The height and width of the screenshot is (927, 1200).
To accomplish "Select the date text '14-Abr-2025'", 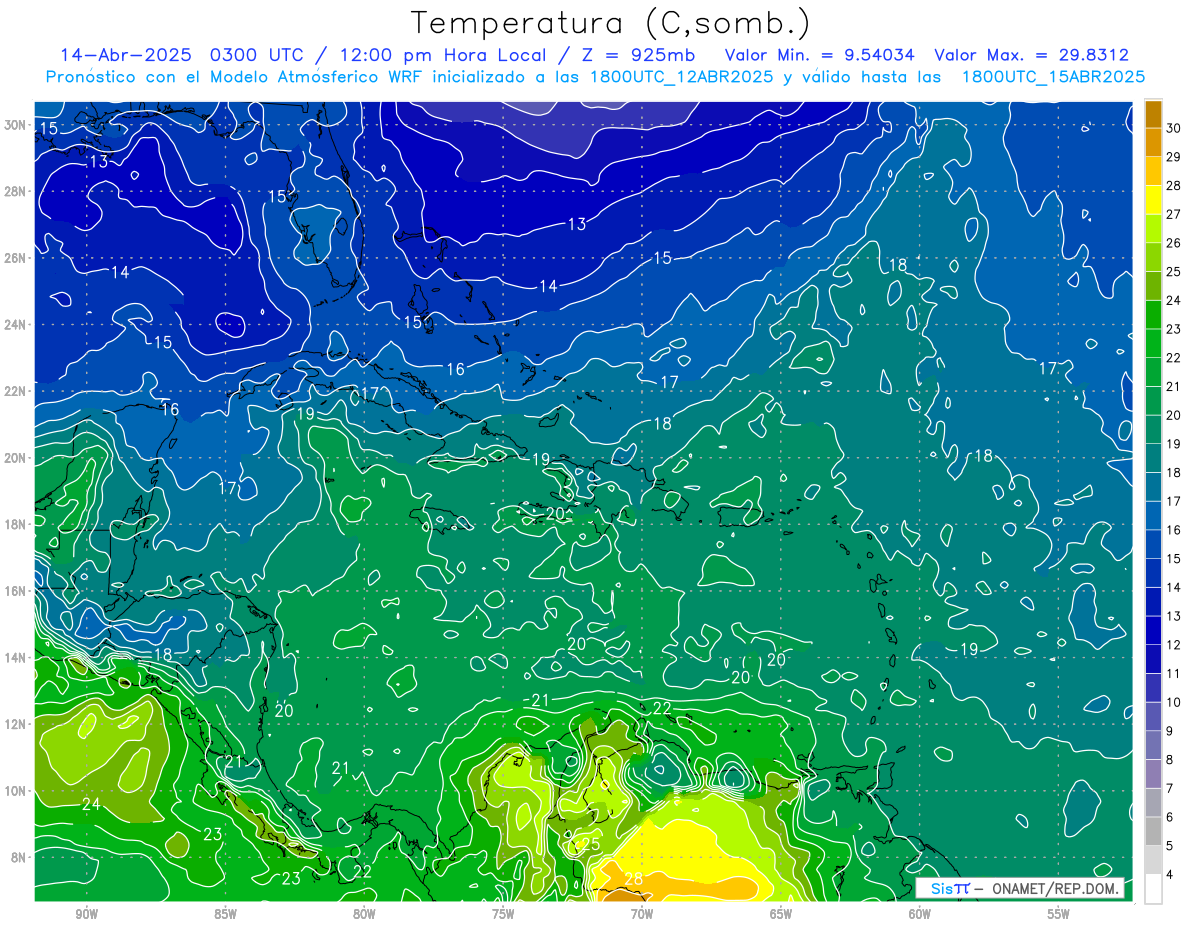I will 127,55.
